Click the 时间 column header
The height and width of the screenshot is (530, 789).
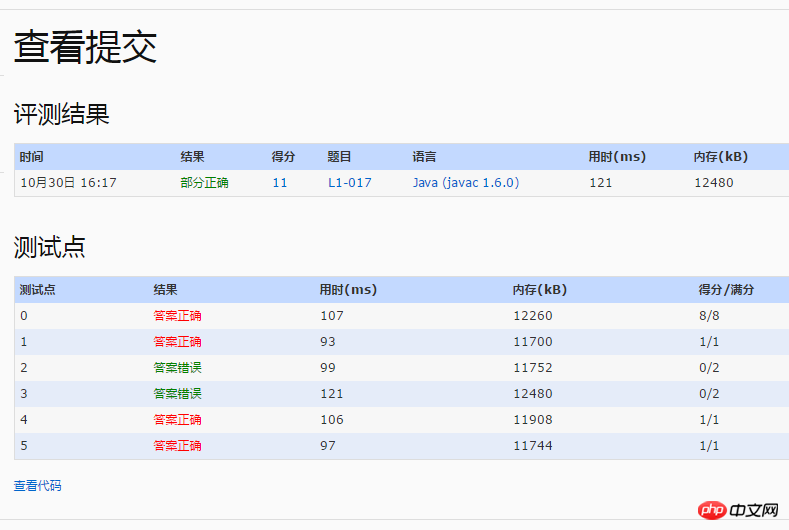[31, 157]
